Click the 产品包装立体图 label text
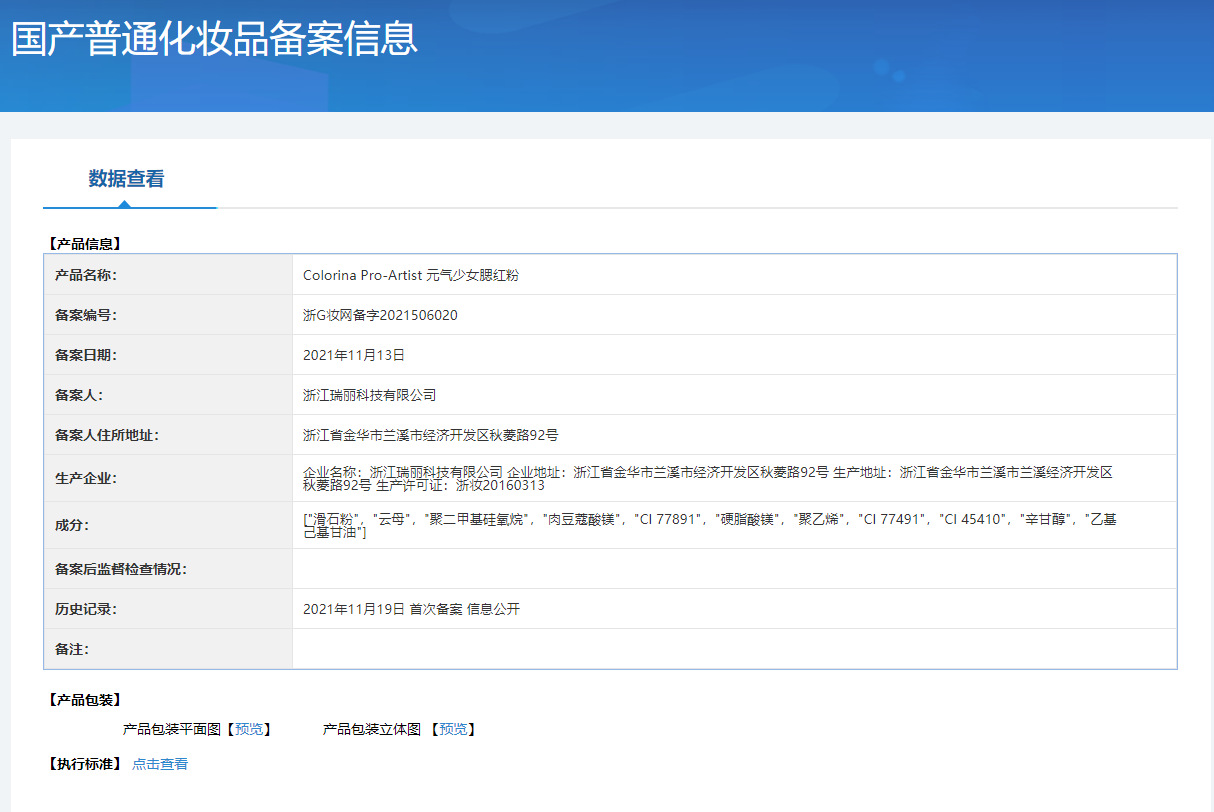The image size is (1214, 812). click(x=372, y=729)
